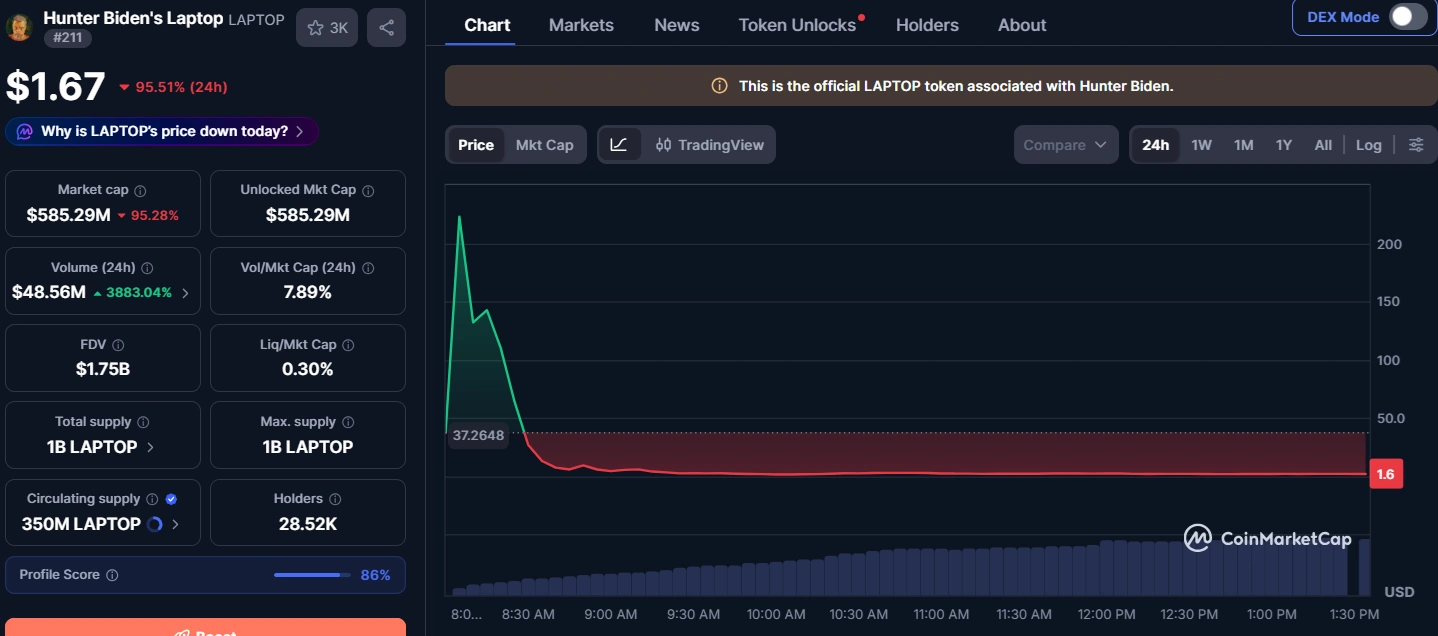The image size is (1438, 636).
Task: Click the $585.29M market cap value
Action: (x=68, y=215)
